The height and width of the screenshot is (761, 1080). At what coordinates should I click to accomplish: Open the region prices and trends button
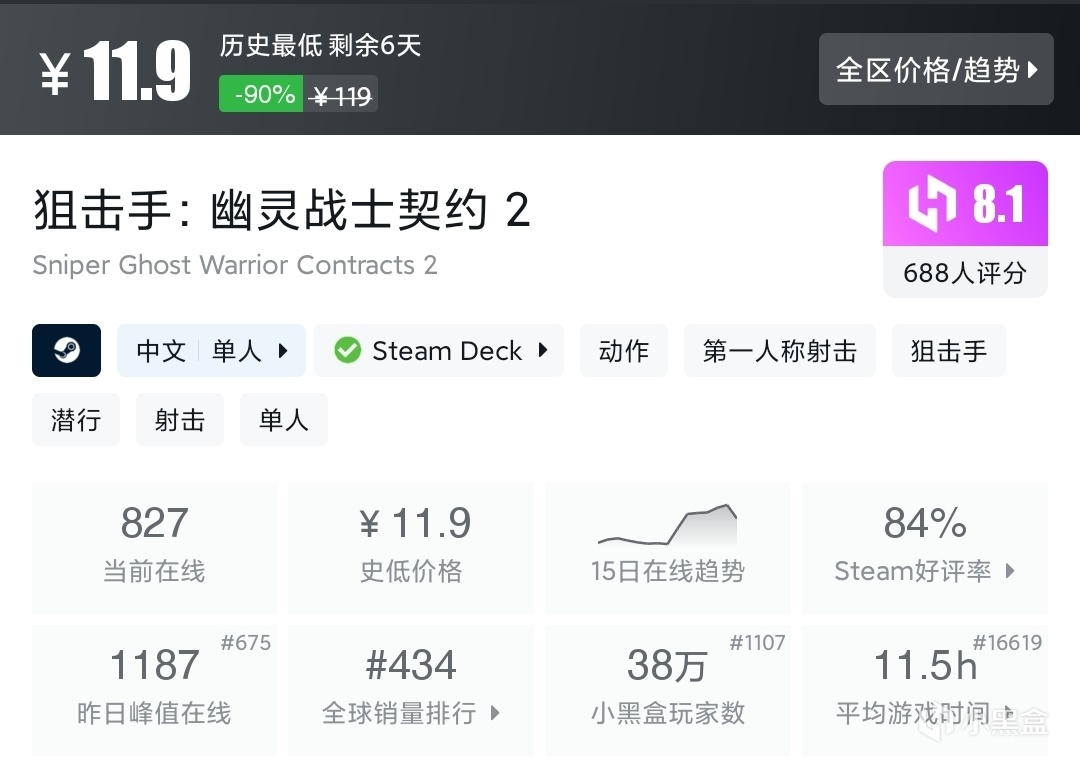[x=936, y=69]
